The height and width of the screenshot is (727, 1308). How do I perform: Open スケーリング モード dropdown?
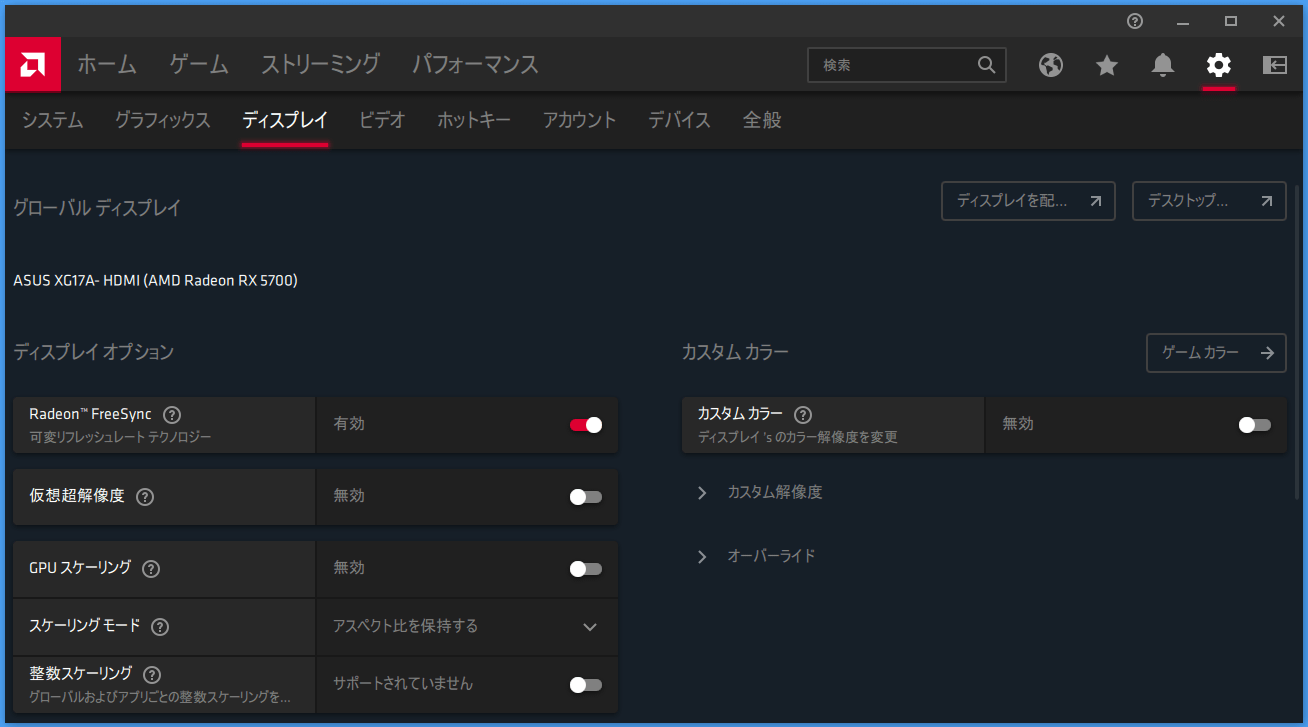pyautogui.click(x=467, y=627)
